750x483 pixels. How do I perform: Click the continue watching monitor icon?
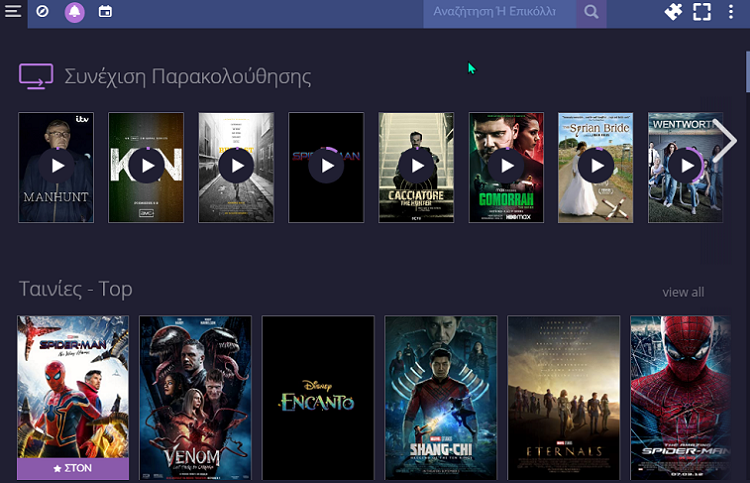[x=36, y=77]
